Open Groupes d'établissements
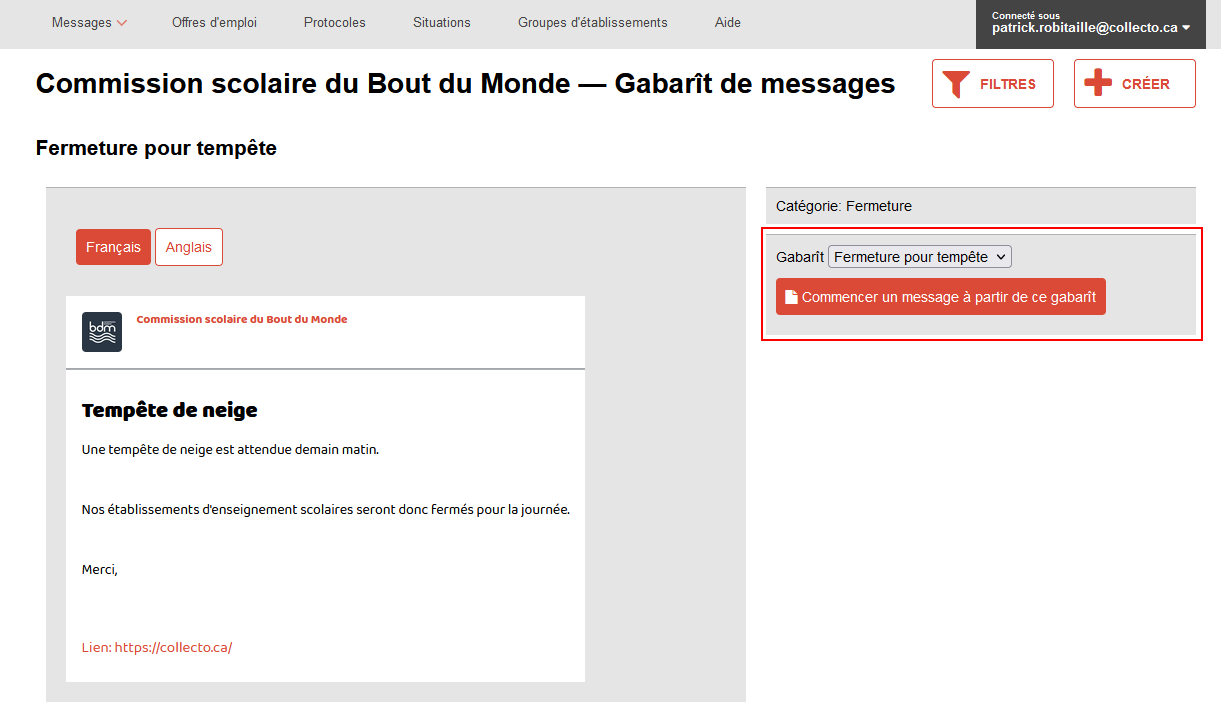This screenshot has width=1221, height=708. tap(593, 23)
